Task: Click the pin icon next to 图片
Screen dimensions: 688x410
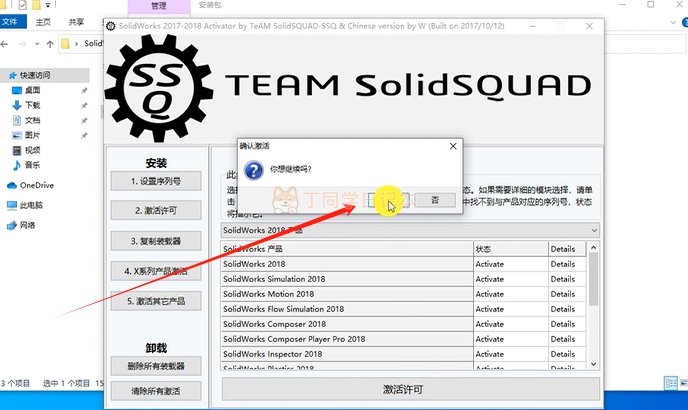Action: tap(84, 135)
